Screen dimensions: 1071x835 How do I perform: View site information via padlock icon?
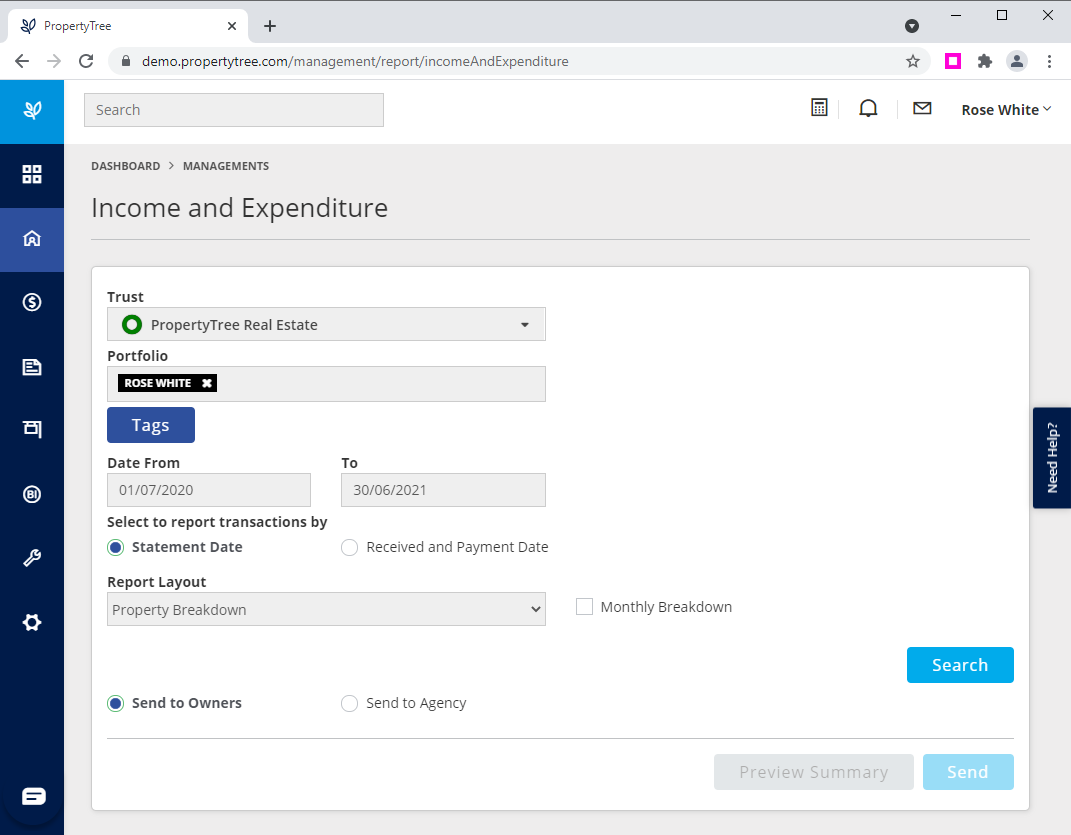(126, 61)
